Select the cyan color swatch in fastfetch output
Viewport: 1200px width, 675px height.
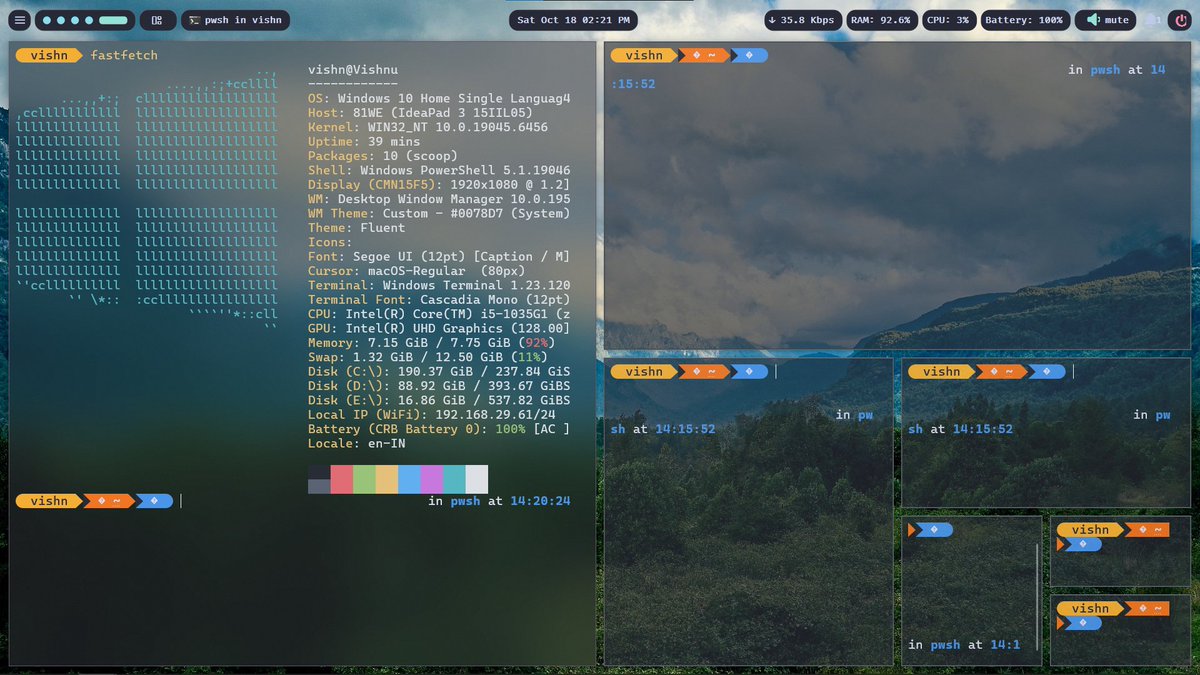point(454,479)
